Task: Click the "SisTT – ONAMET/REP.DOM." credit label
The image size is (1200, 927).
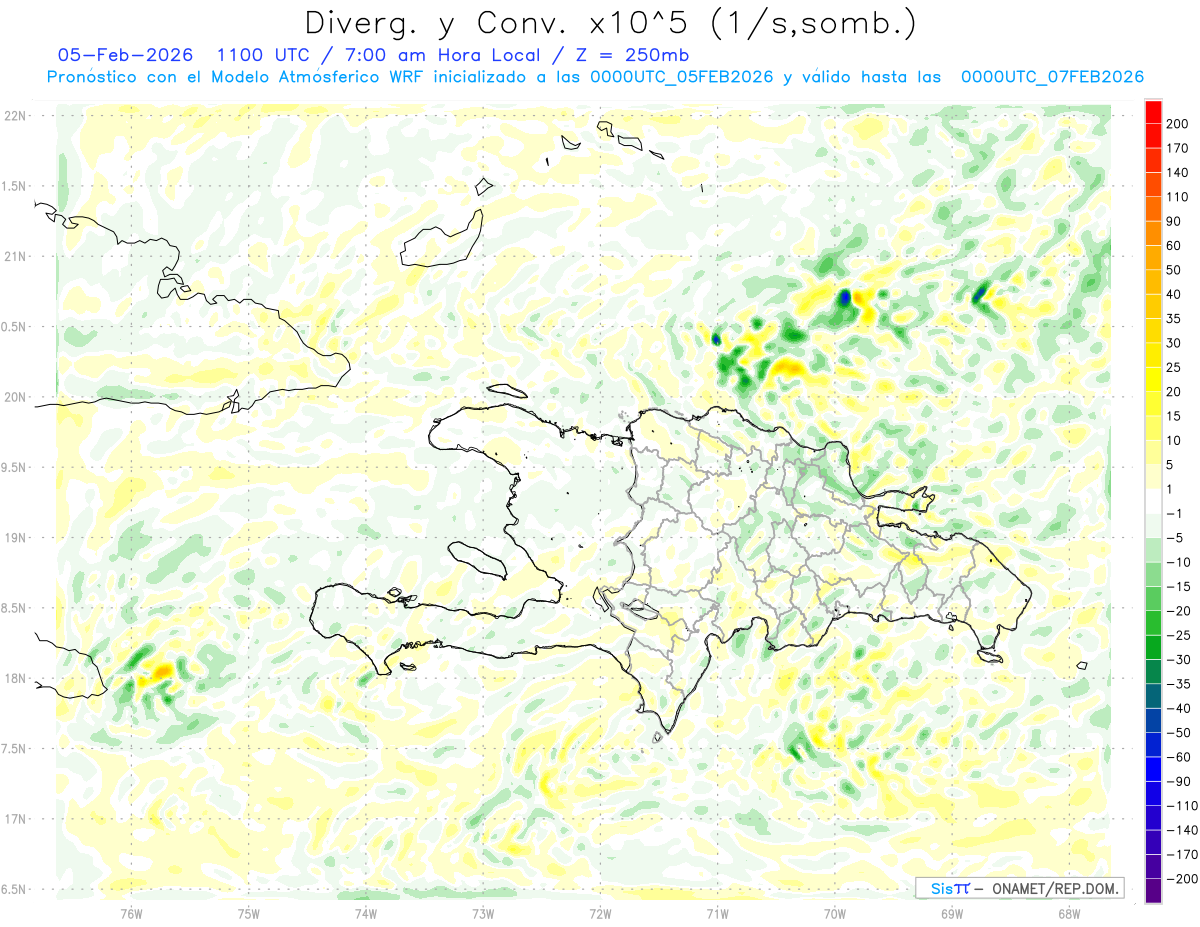Action: click(x=1020, y=888)
